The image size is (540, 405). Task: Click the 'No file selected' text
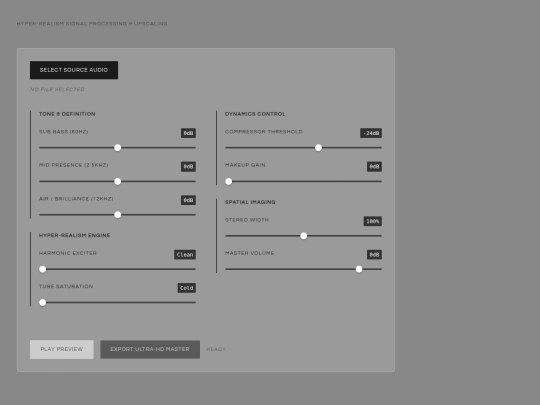pos(57,89)
